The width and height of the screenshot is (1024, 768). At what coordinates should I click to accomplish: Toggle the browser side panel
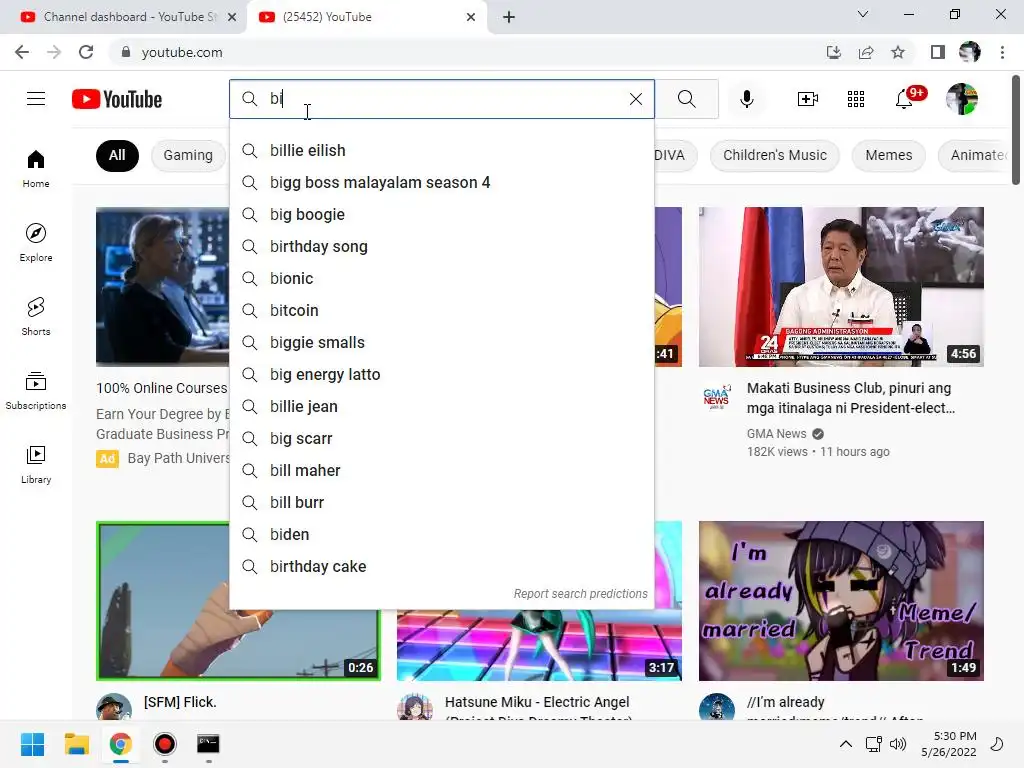click(938, 52)
